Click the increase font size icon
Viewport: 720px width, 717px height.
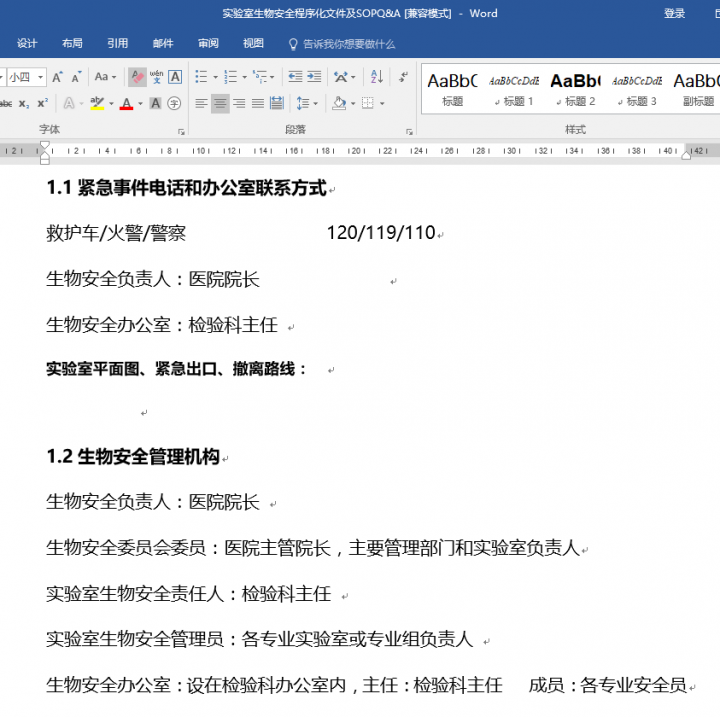click(x=56, y=77)
